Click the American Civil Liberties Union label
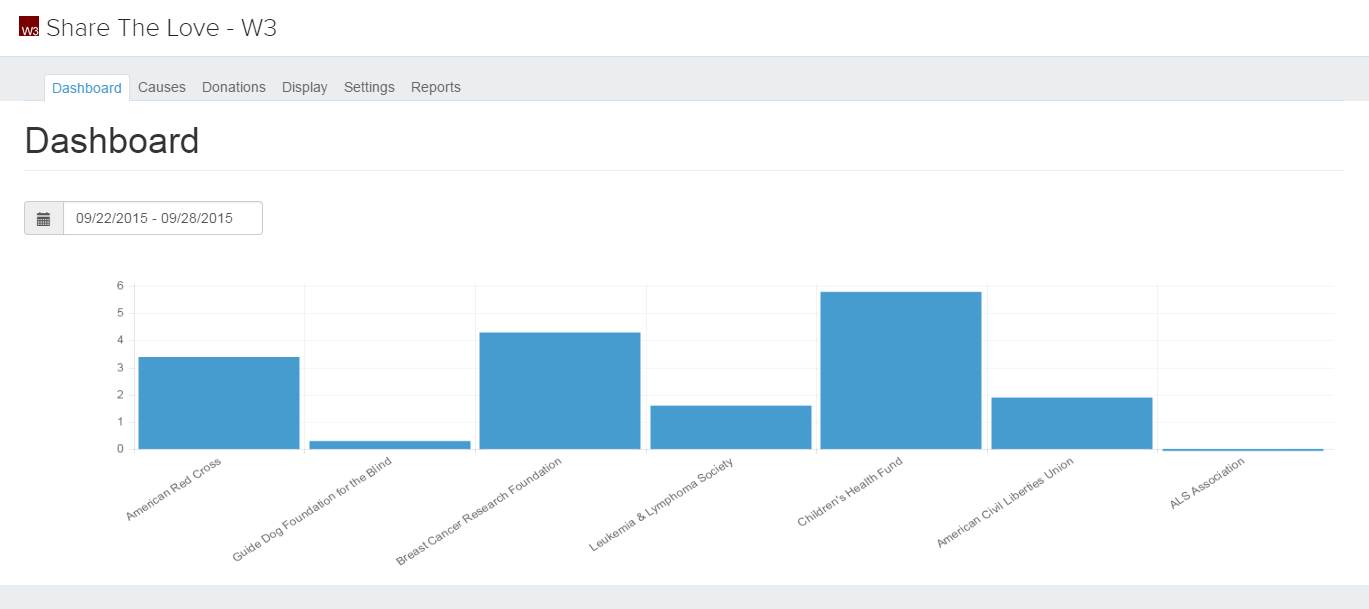1369x609 pixels. coord(1005,503)
